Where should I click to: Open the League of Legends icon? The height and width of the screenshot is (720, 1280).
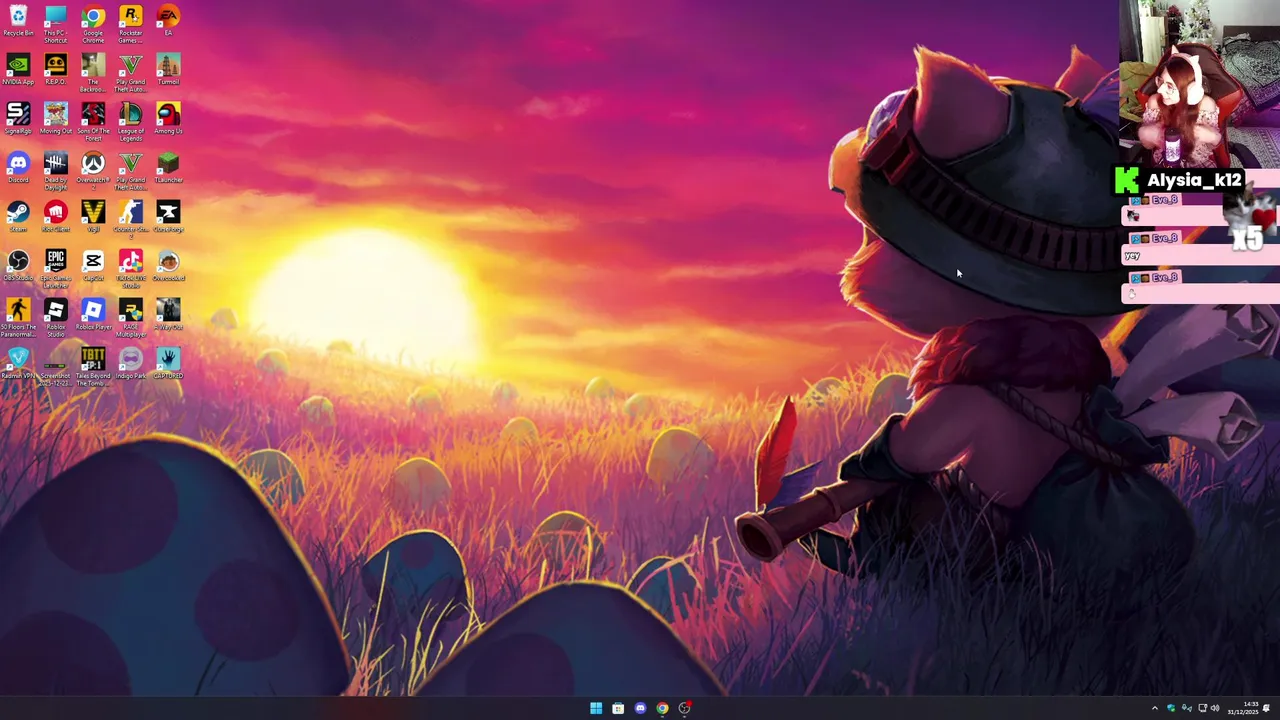tap(130, 122)
